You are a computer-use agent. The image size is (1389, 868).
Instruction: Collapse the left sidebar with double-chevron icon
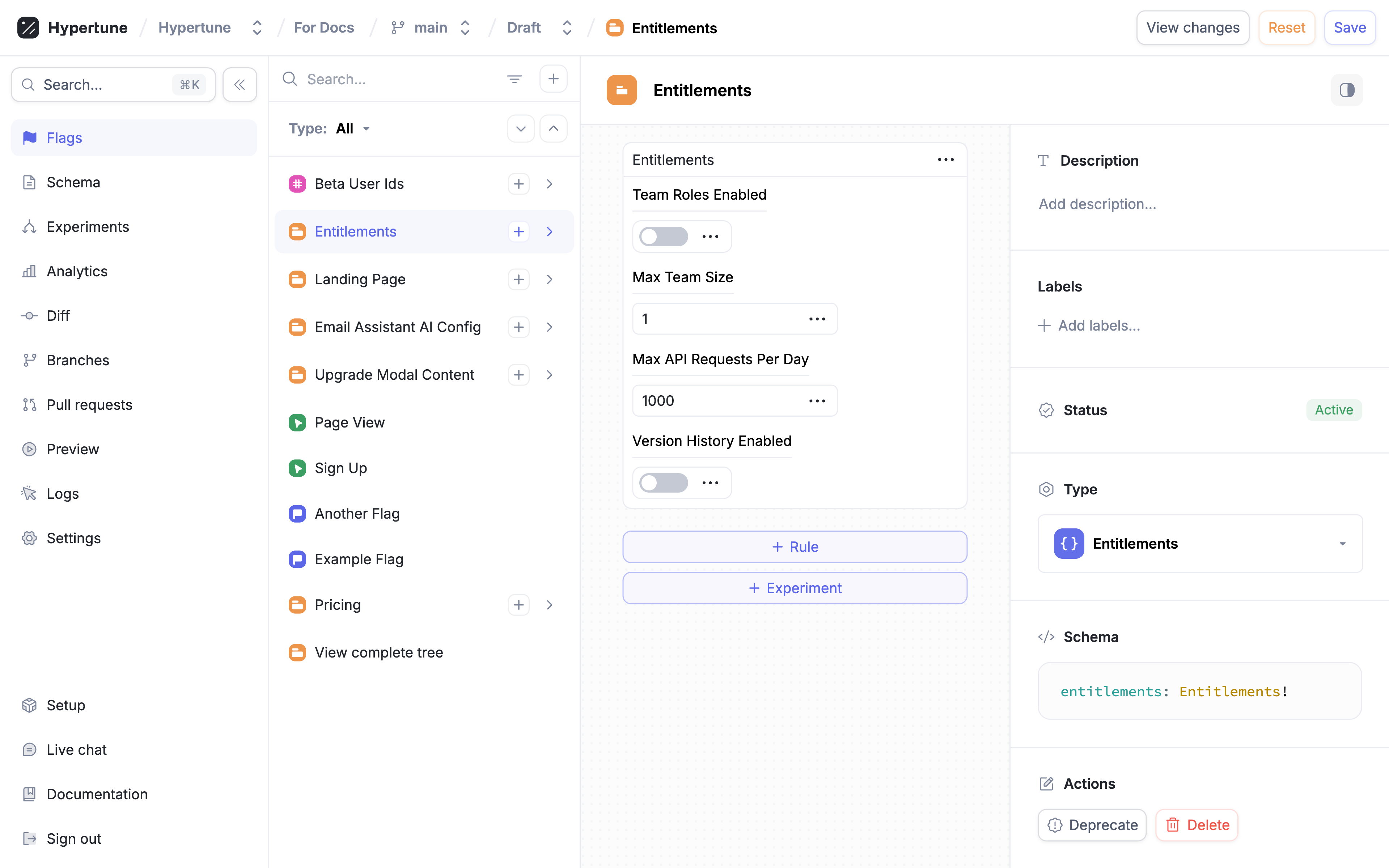pos(240,85)
